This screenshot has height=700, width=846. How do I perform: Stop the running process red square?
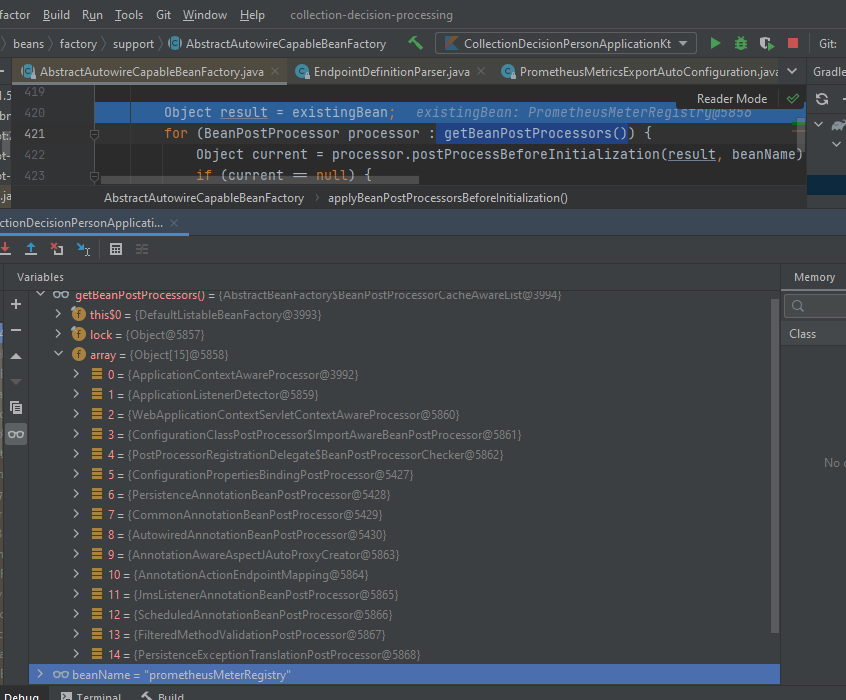[793, 43]
